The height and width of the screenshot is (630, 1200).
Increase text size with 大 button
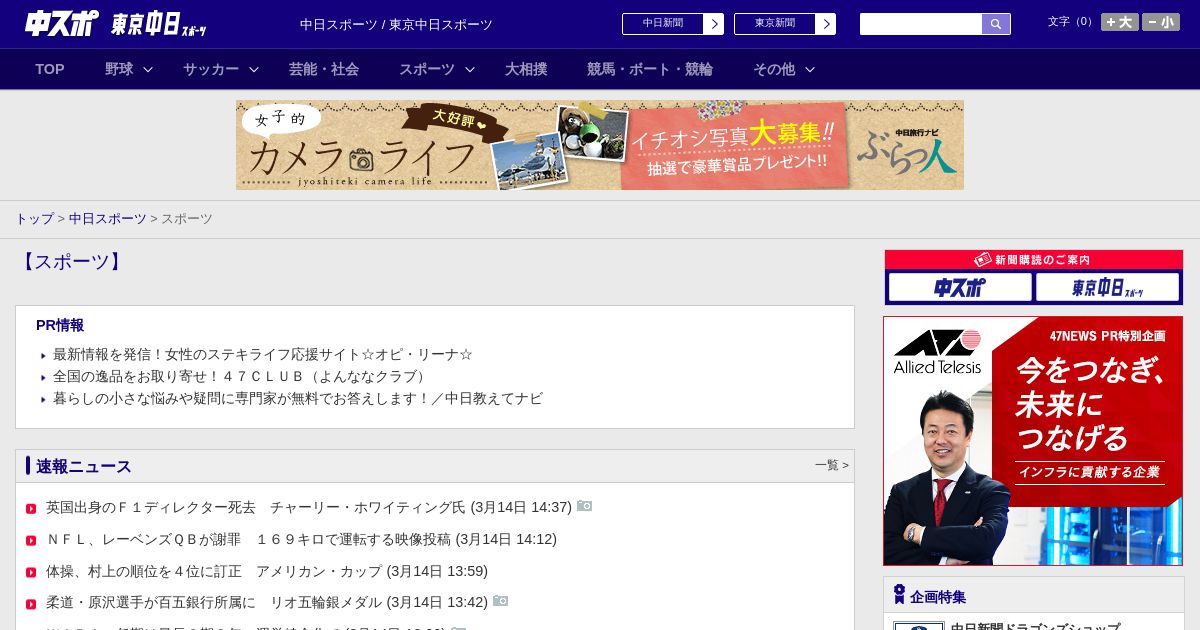click(1119, 22)
